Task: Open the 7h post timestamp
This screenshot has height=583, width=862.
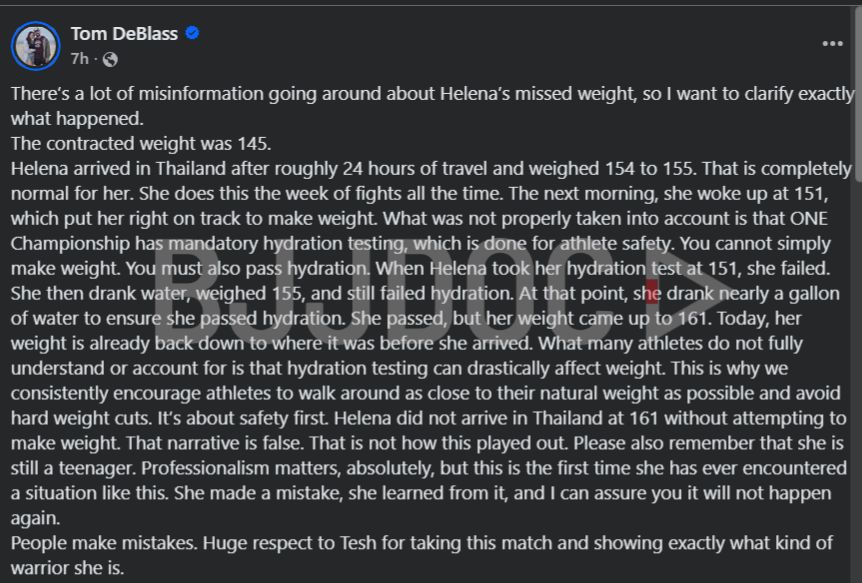Action: coord(79,59)
